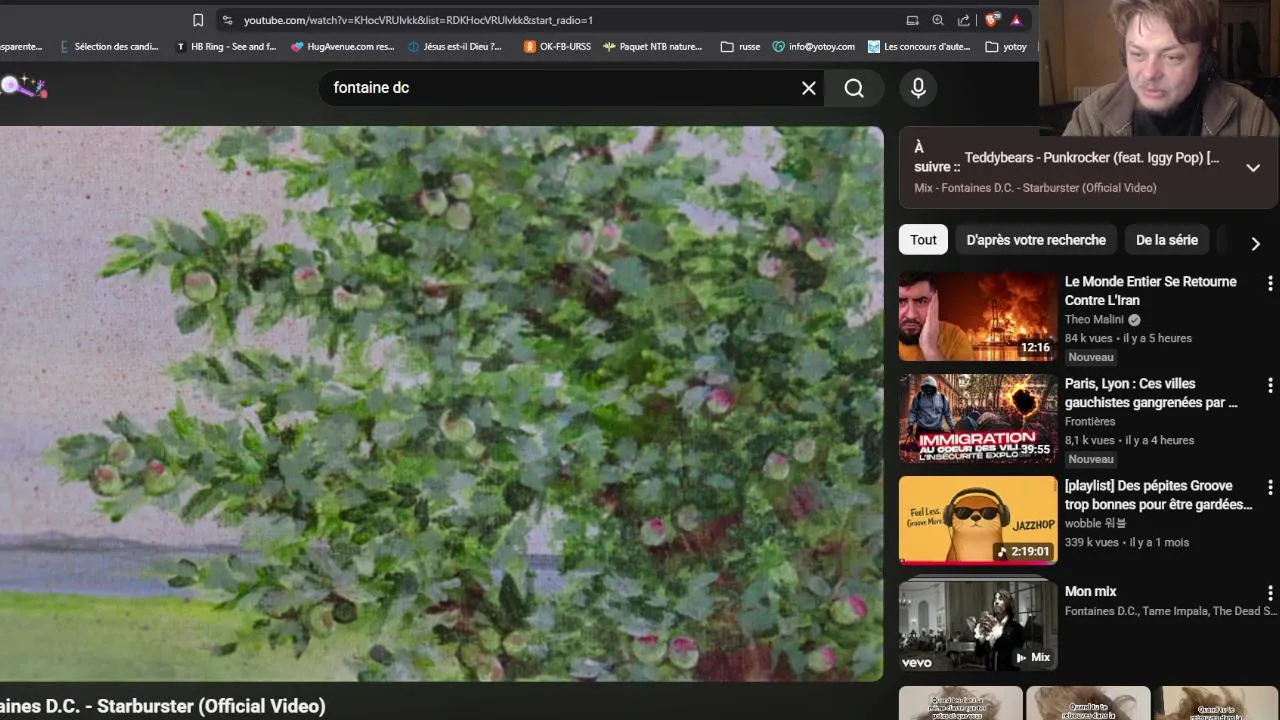The image size is (1280, 720).
Task: Open site settings icon in address bar
Action: [x=227, y=20]
